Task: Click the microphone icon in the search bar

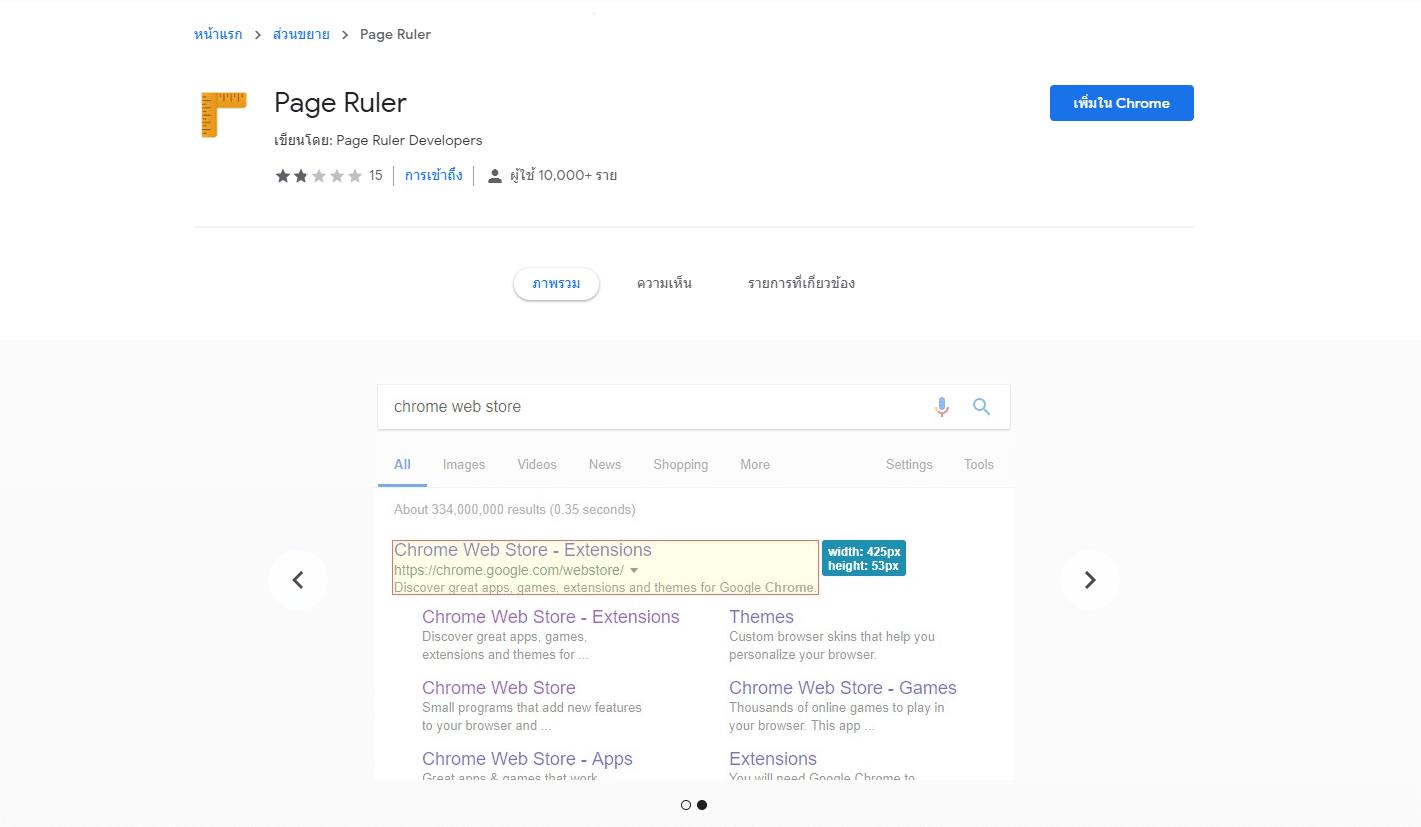Action: pyautogui.click(x=941, y=407)
